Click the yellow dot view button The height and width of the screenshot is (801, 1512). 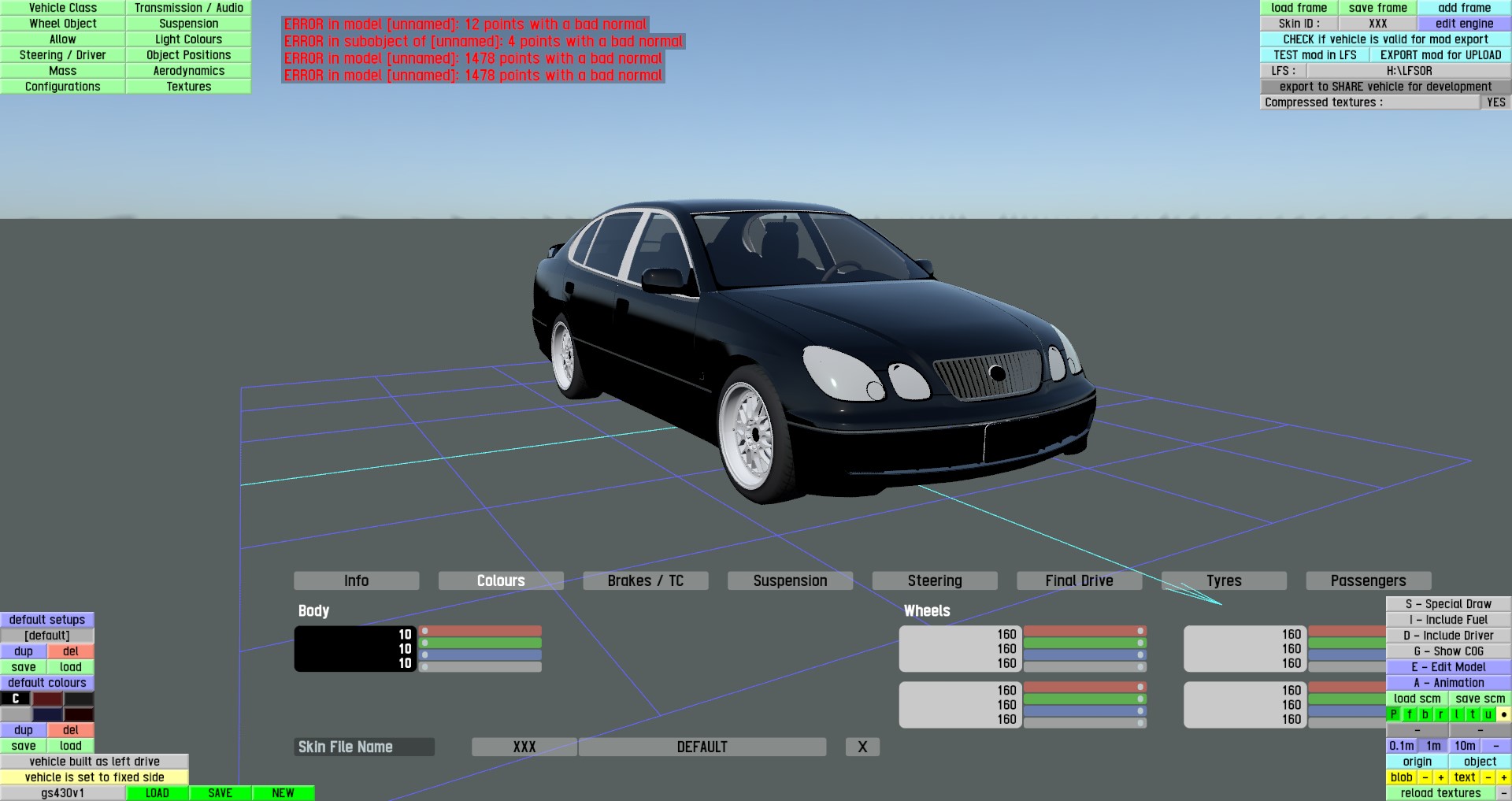[1504, 714]
